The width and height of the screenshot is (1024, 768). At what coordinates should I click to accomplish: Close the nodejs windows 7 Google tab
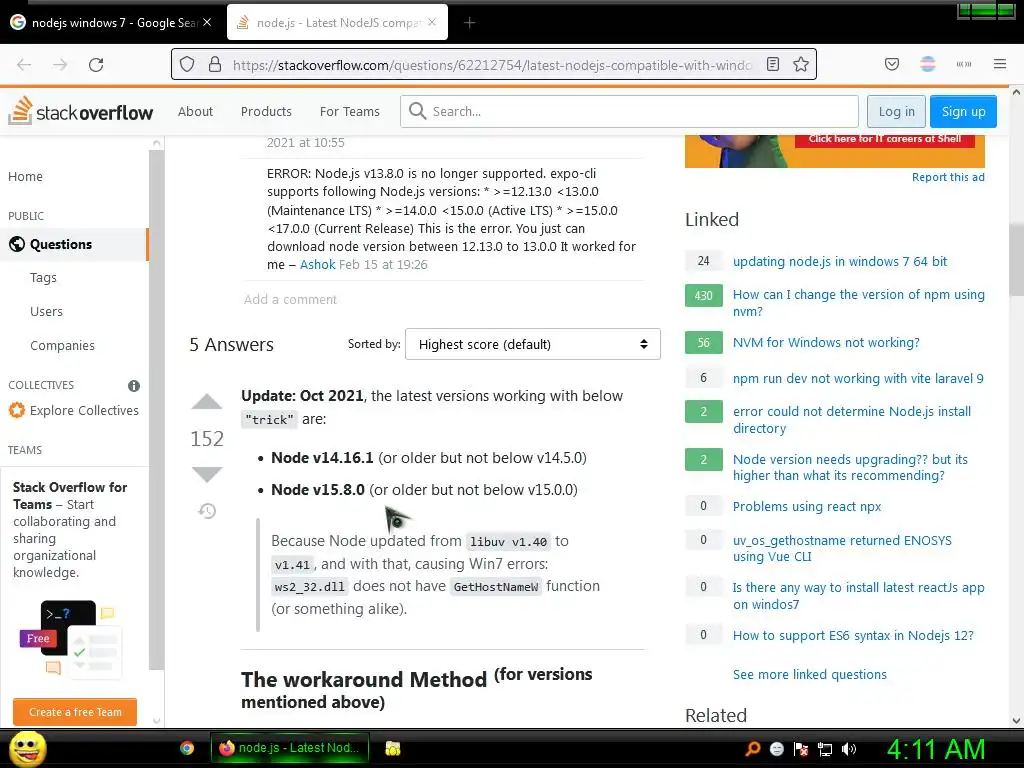(x=207, y=22)
